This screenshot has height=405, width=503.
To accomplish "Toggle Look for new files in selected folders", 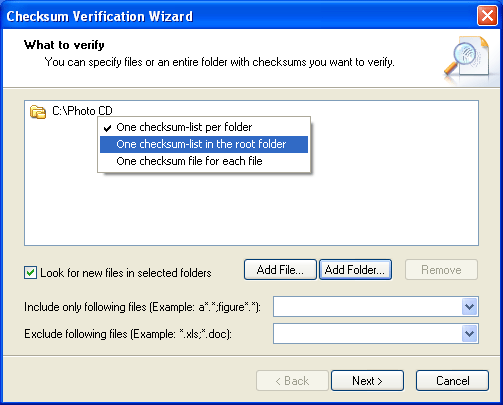I will [30, 272].
